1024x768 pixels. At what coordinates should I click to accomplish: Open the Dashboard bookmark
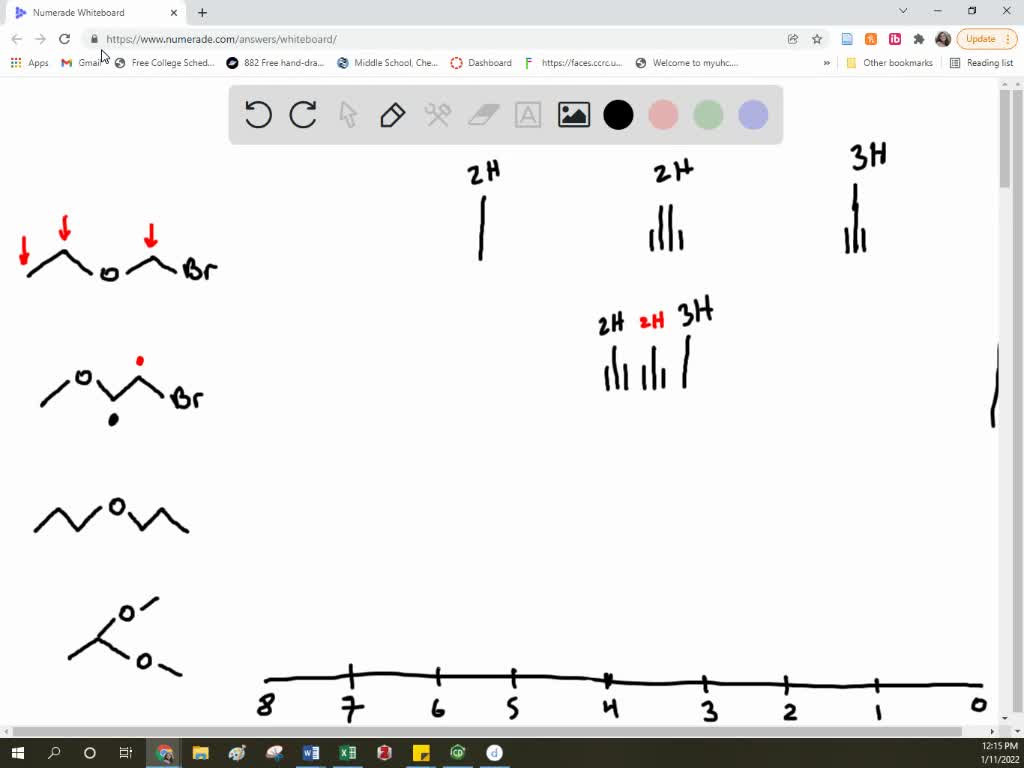tap(481, 62)
